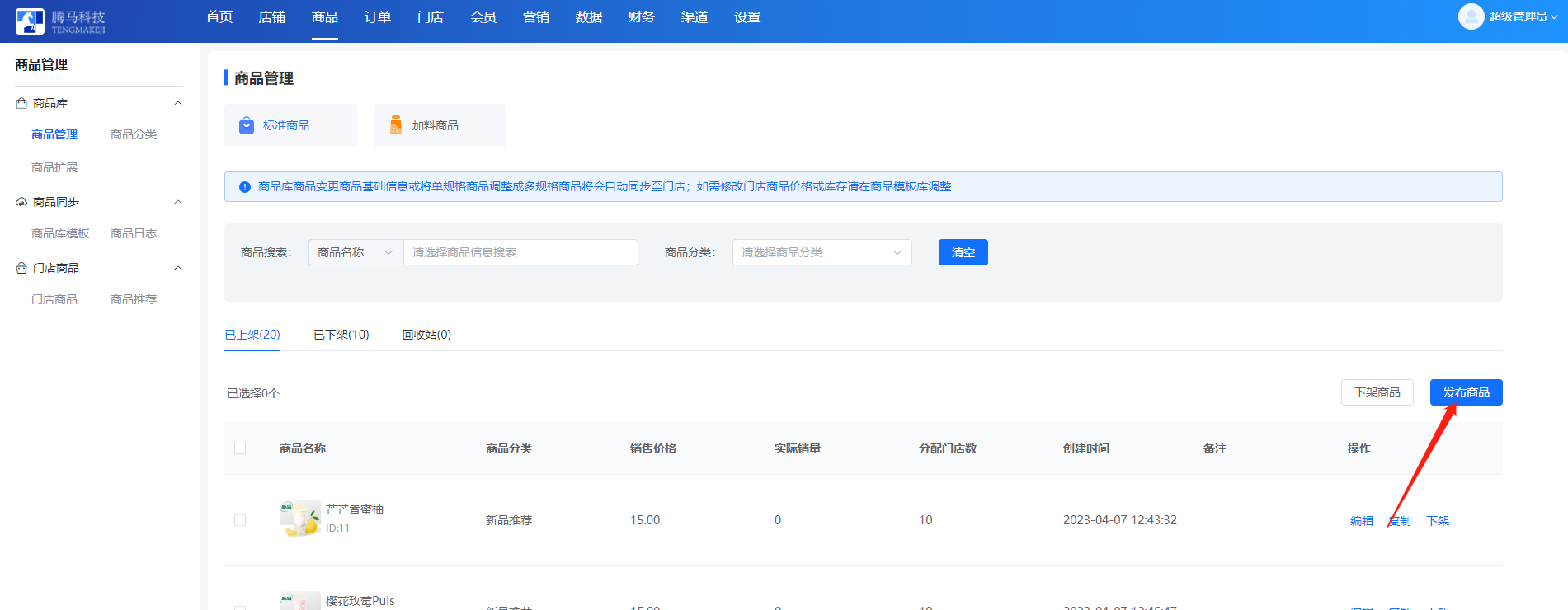The height and width of the screenshot is (610, 1568).
Task: Click the 清空 button
Action: click(x=963, y=252)
